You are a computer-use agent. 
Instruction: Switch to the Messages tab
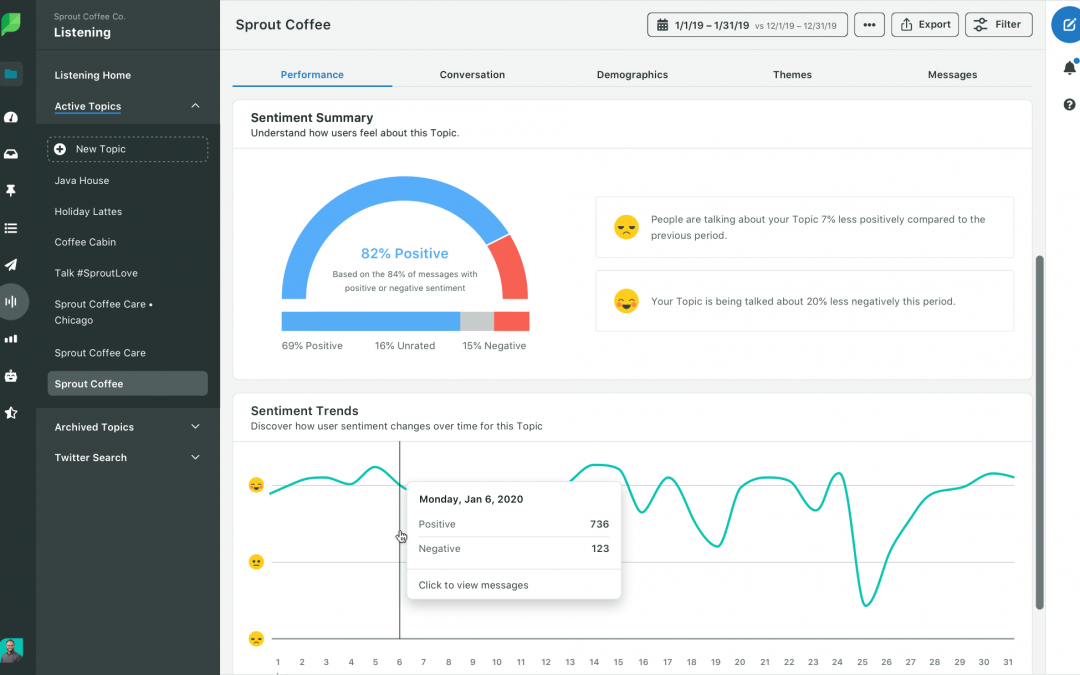pyautogui.click(x=952, y=74)
